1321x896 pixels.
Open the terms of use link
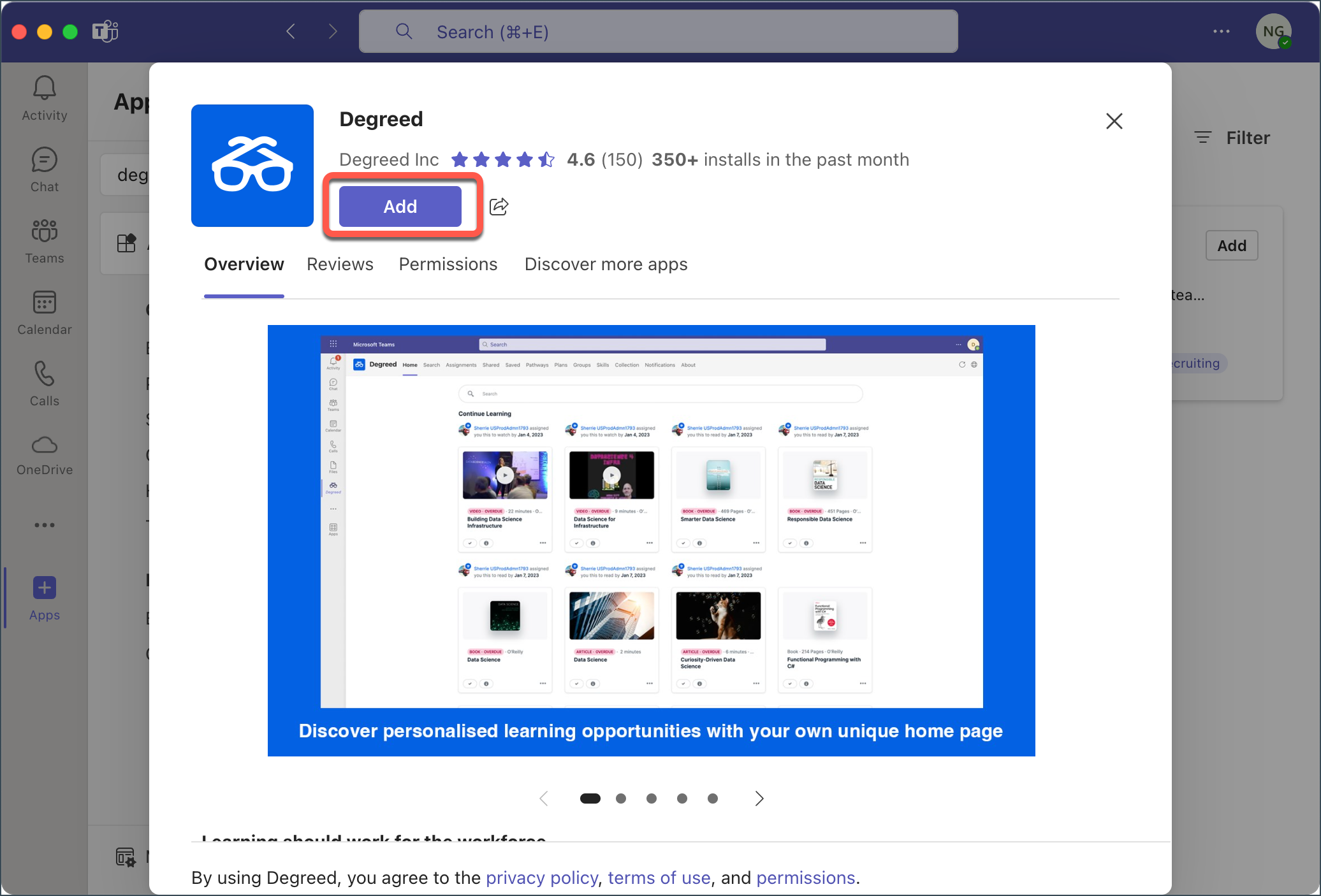tap(659, 878)
